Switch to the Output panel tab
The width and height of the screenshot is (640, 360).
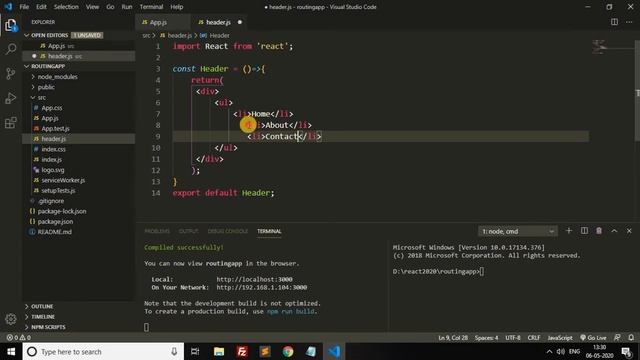pos(188,231)
